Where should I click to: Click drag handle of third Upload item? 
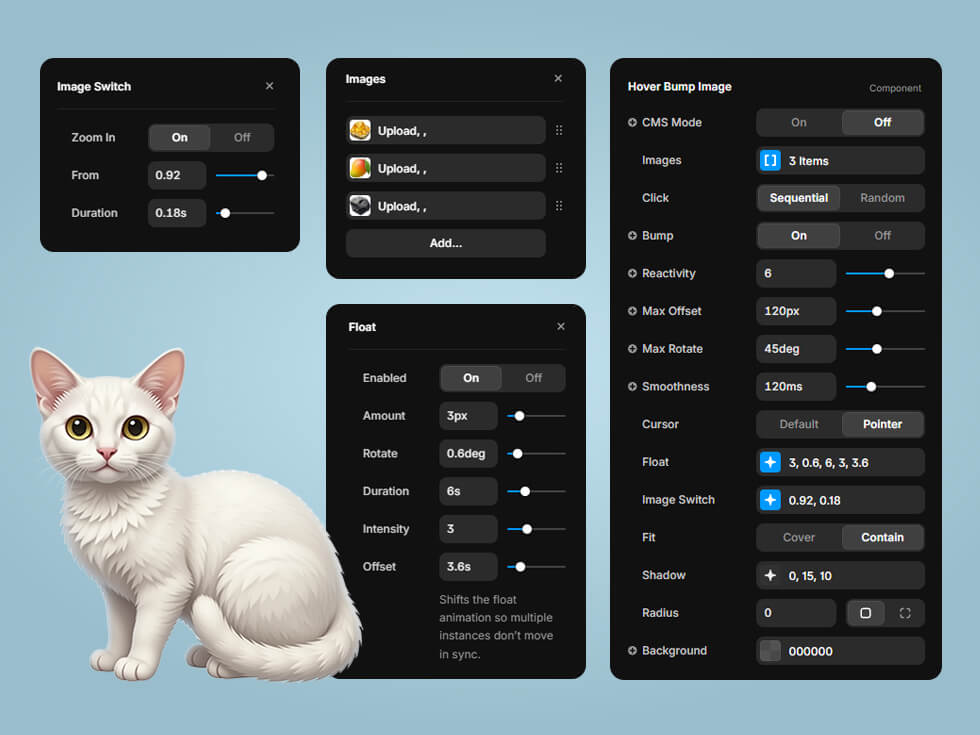(x=559, y=206)
